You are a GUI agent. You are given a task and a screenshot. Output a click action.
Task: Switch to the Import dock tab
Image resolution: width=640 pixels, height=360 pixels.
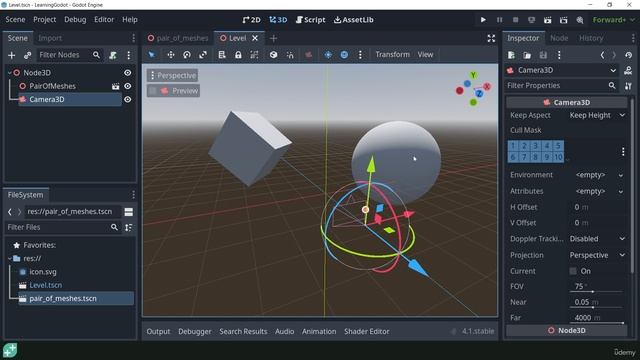click(x=50, y=38)
